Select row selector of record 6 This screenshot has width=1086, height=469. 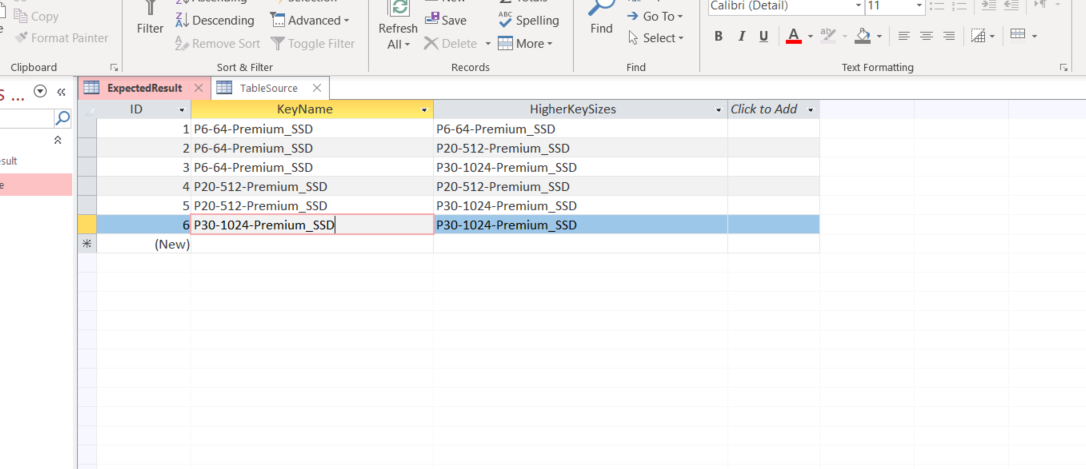point(87,225)
